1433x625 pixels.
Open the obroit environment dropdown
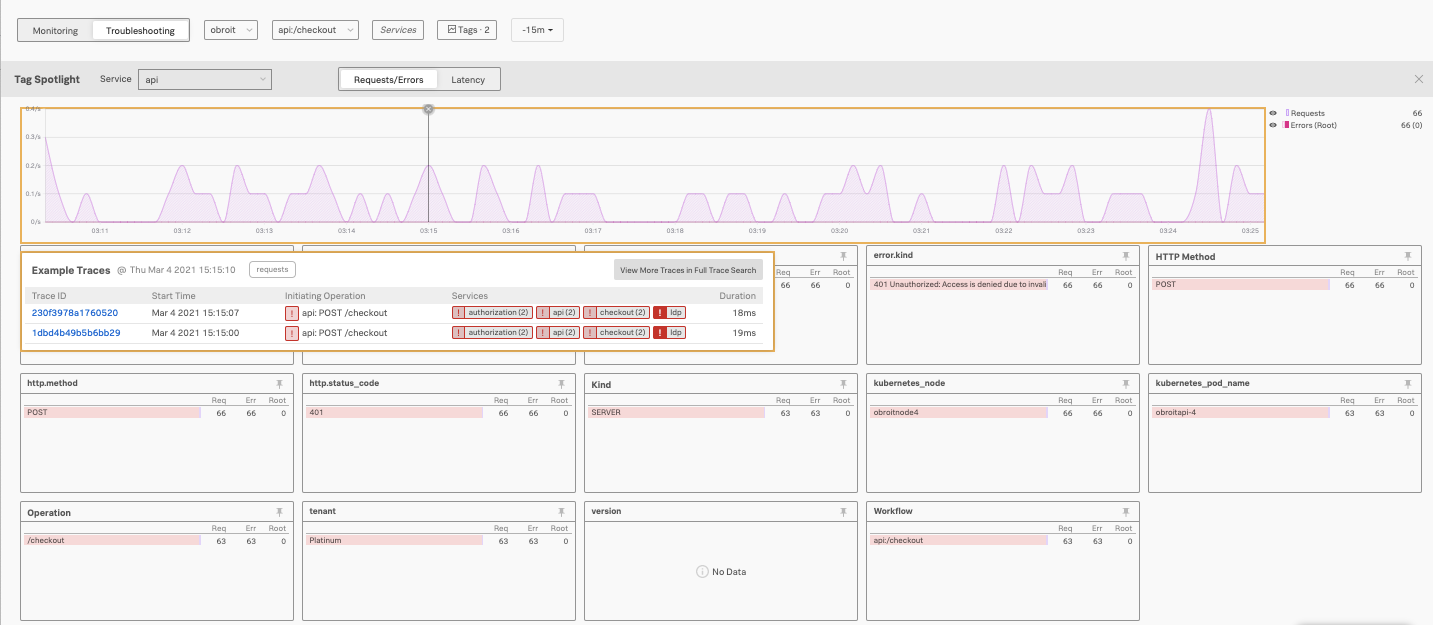tap(230, 30)
